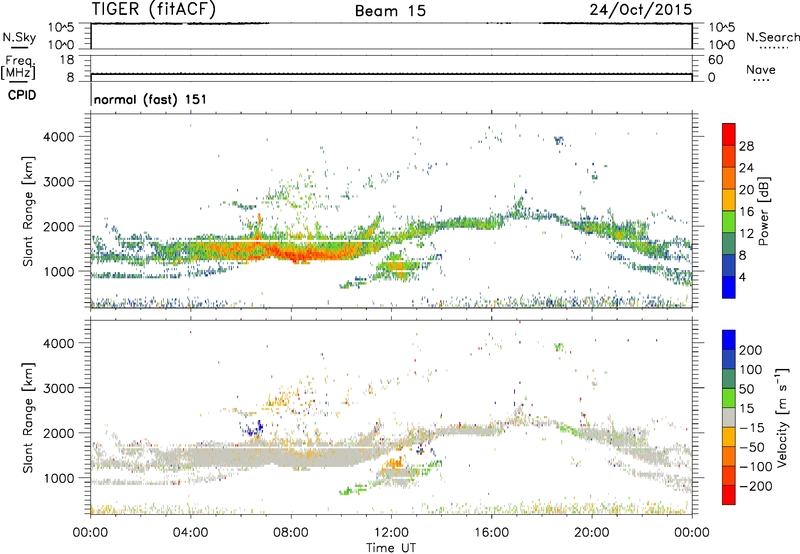Click 'Slant Range [km]' title of the power panel
This screenshot has width=800, height=554.
click(x=28, y=211)
